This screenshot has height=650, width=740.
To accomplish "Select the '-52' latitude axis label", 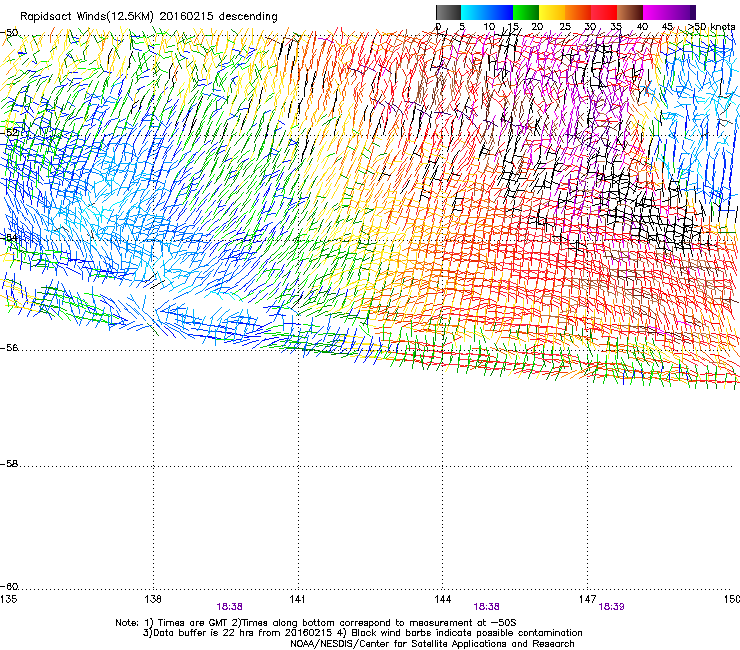I will pos(9,133).
